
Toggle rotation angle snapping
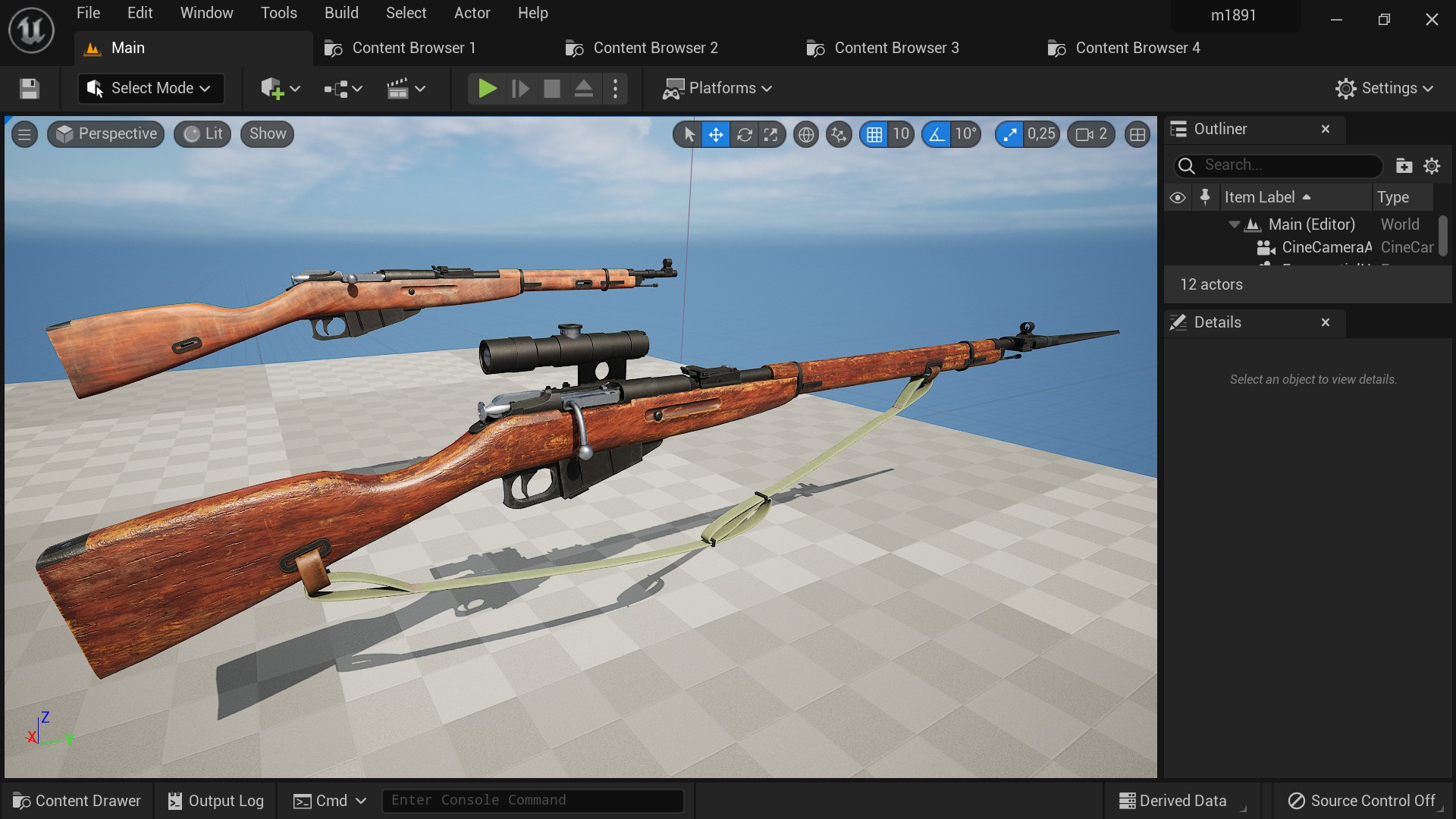(937, 134)
